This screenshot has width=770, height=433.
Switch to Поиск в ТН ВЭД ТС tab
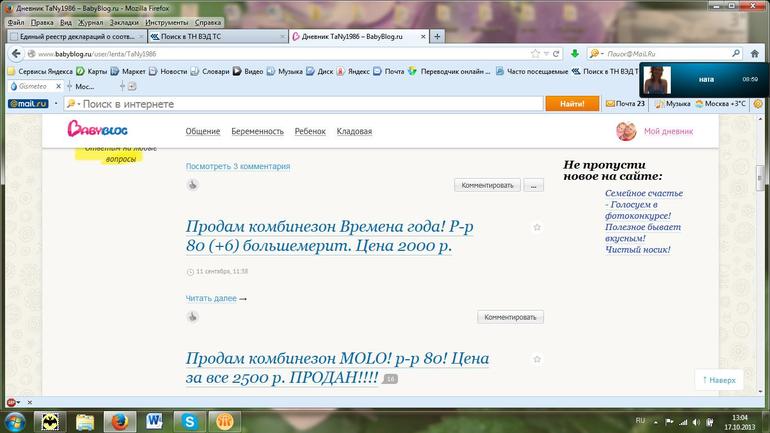coord(218,36)
